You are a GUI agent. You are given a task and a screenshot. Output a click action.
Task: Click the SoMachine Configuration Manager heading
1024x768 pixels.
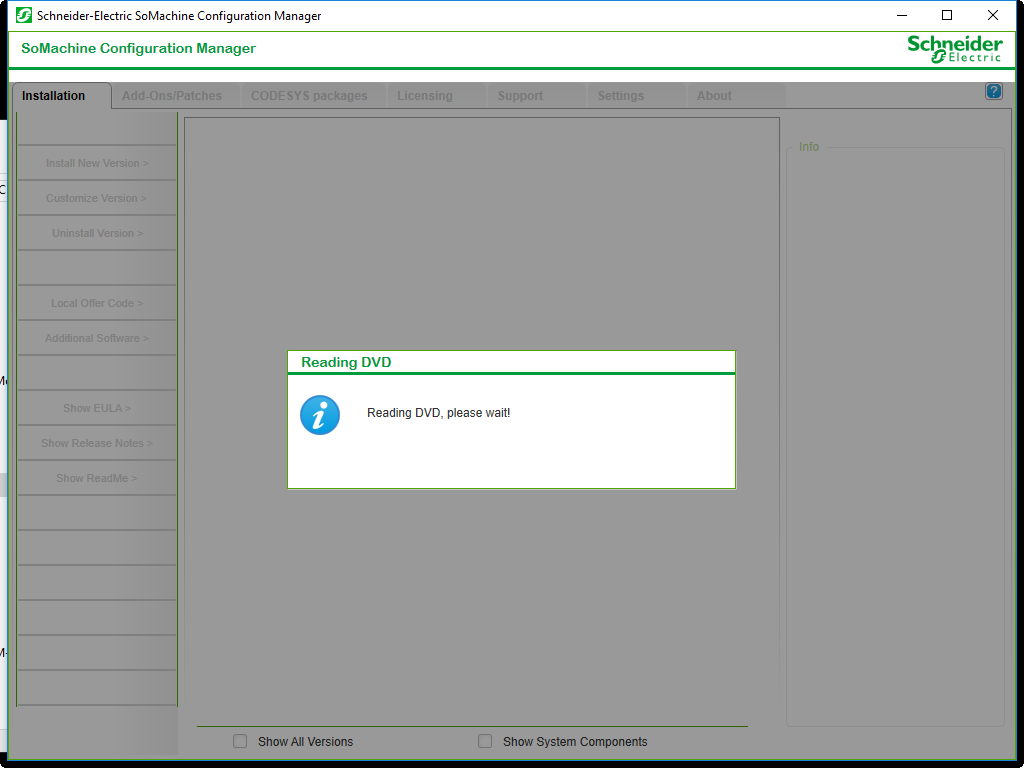click(138, 48)
